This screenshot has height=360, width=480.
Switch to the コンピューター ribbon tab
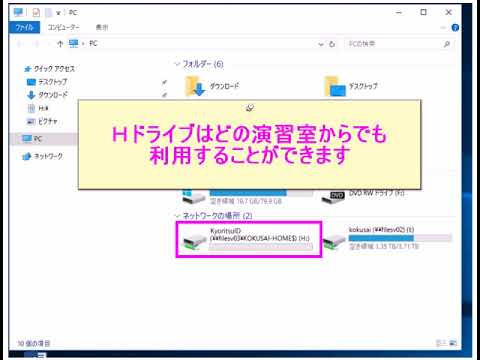[63, 27]
